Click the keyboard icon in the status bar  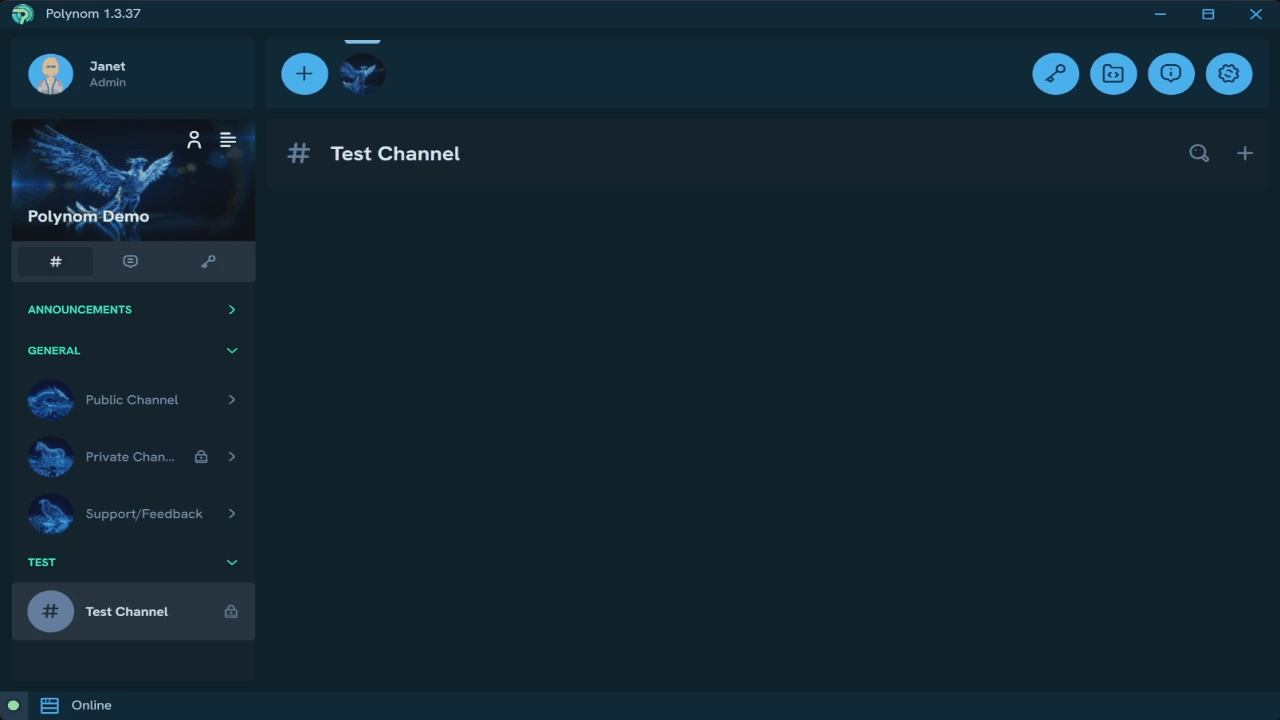[50, 705]
